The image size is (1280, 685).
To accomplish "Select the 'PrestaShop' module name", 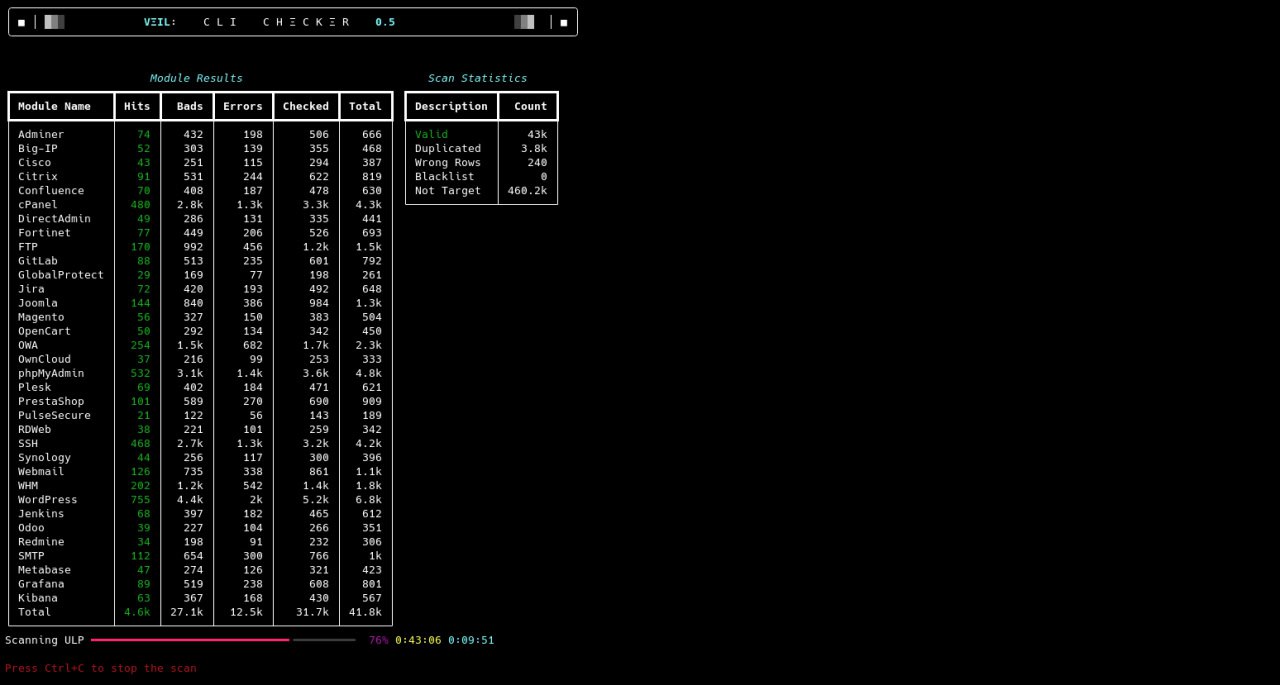I will click(x=51, y=400).
